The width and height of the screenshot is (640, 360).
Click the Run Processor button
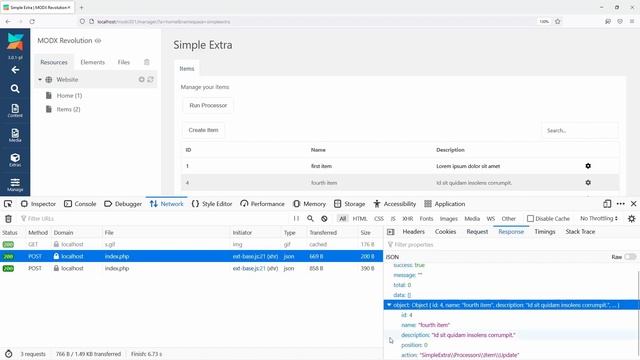(x=208, y=105)
